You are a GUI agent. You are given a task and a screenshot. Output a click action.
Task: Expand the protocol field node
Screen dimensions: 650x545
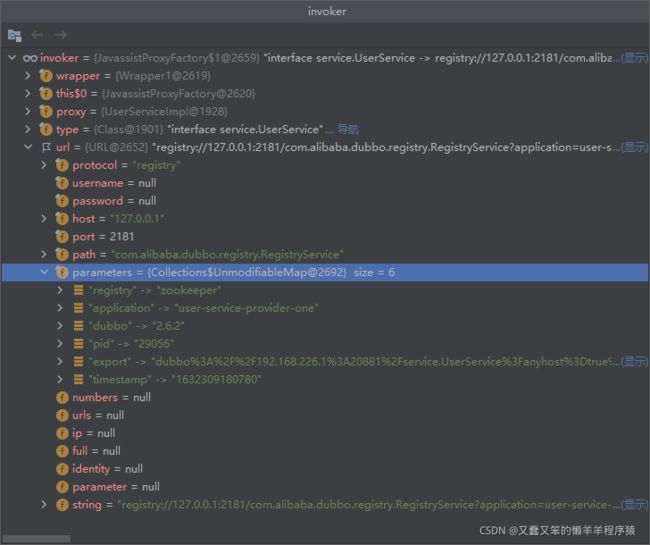click(44, 165)
